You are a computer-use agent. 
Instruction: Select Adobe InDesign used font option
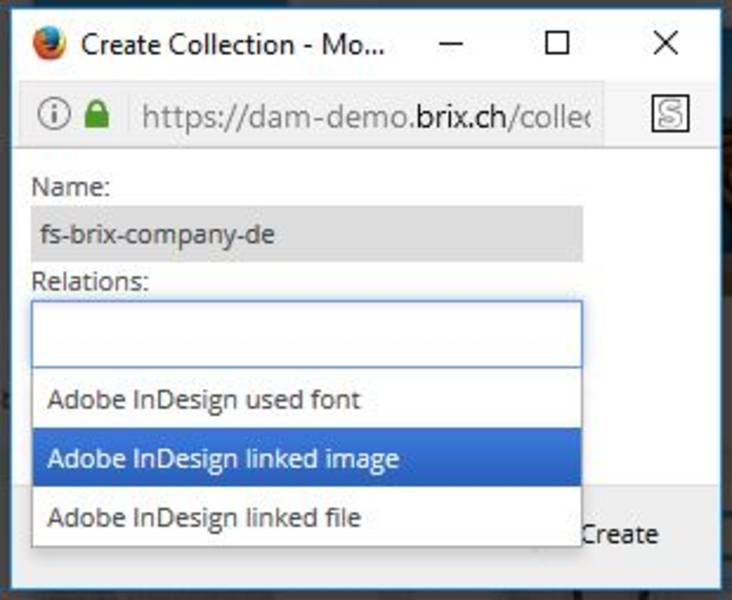pyautogui.click(x=307, y=399)
